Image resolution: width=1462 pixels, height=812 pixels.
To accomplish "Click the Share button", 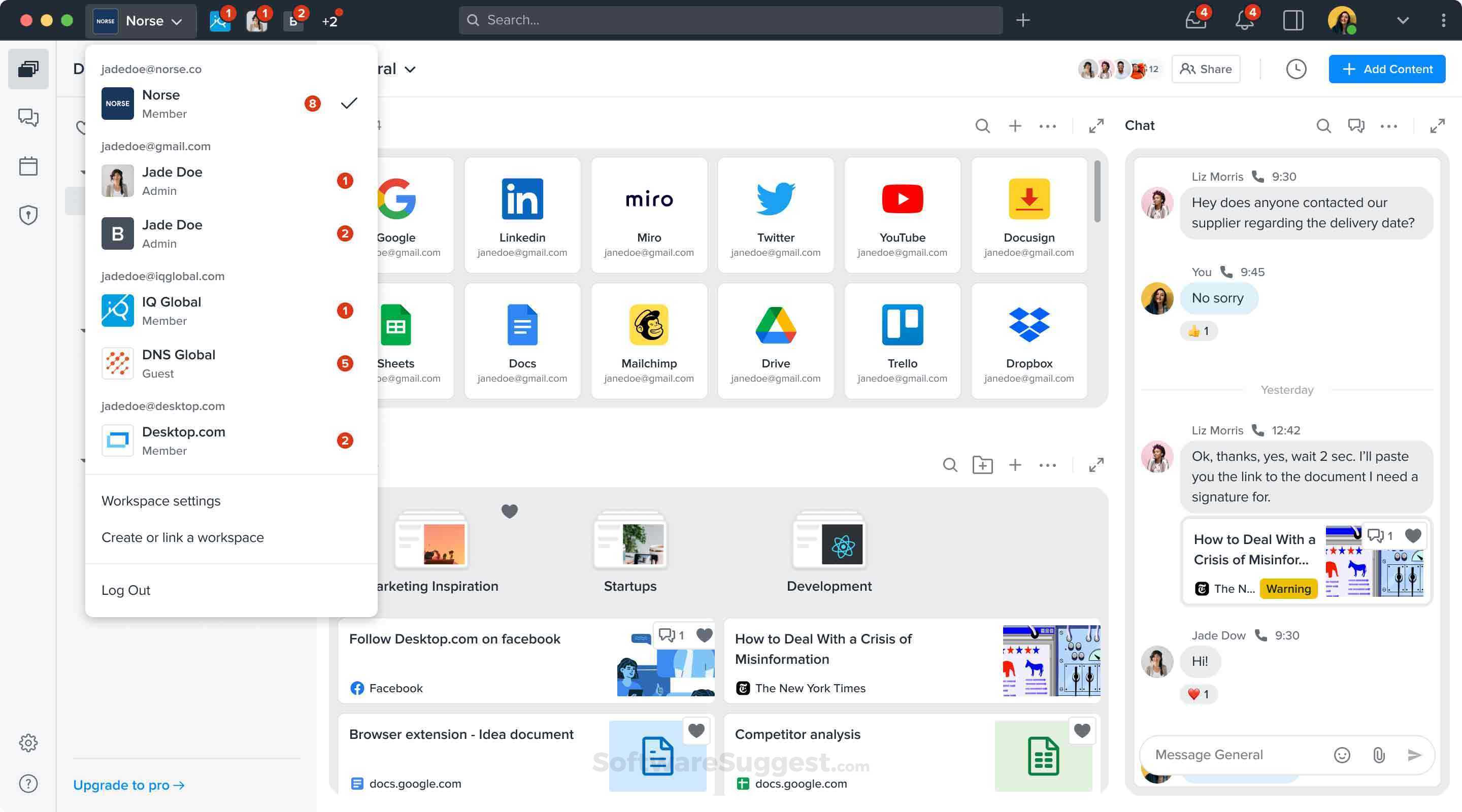I will (1206, 69).
